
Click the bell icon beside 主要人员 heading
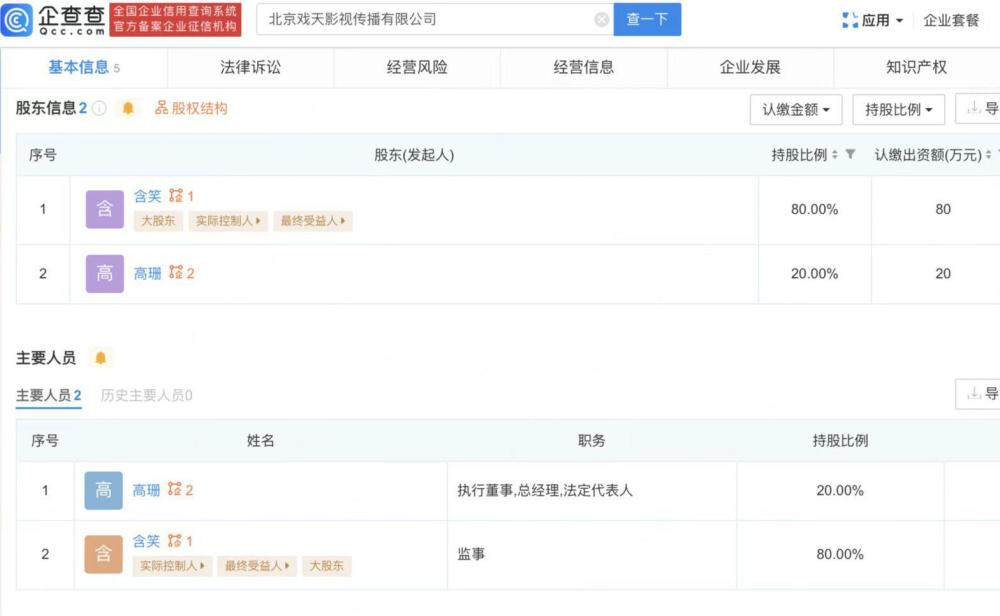click(100, 358)
